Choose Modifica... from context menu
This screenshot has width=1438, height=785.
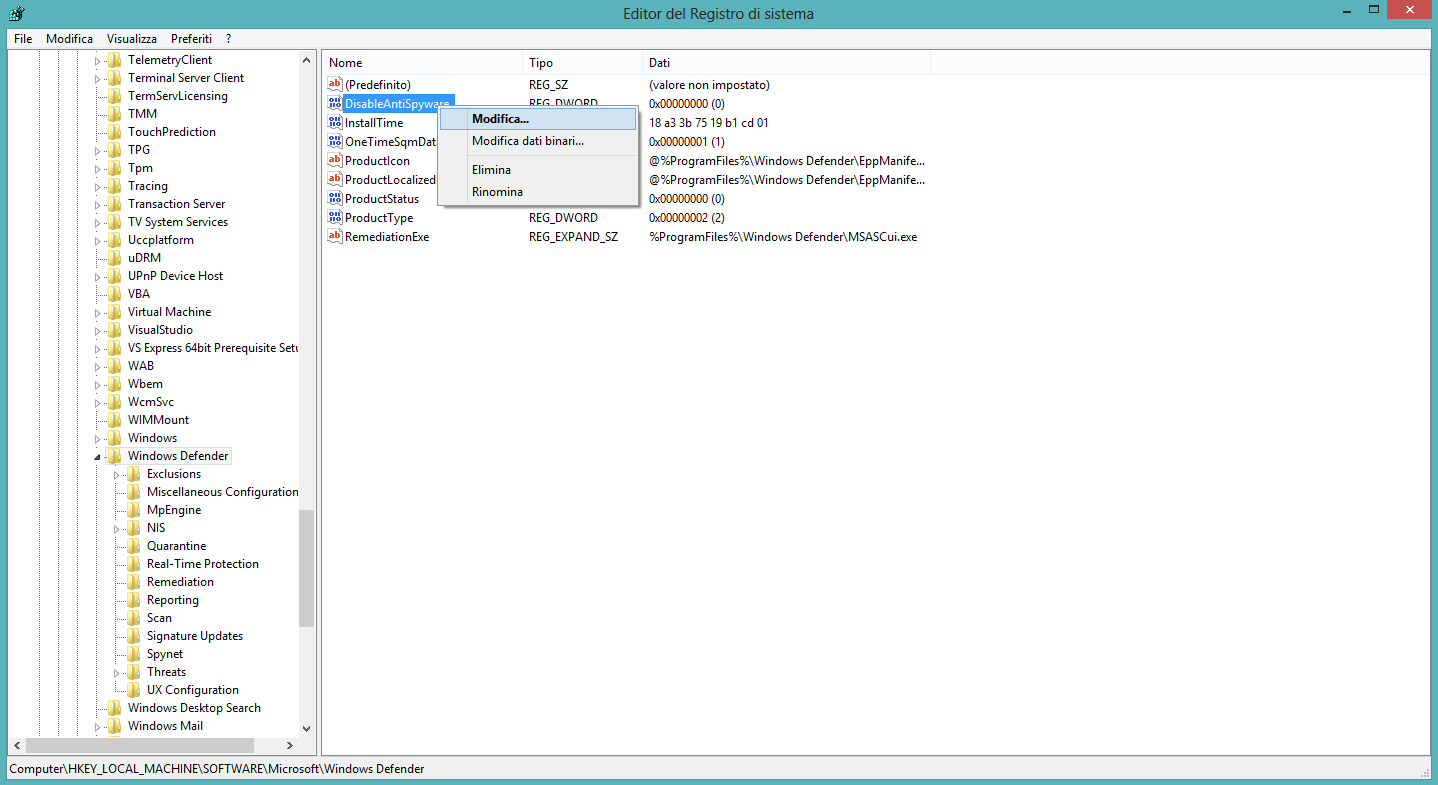538,119
